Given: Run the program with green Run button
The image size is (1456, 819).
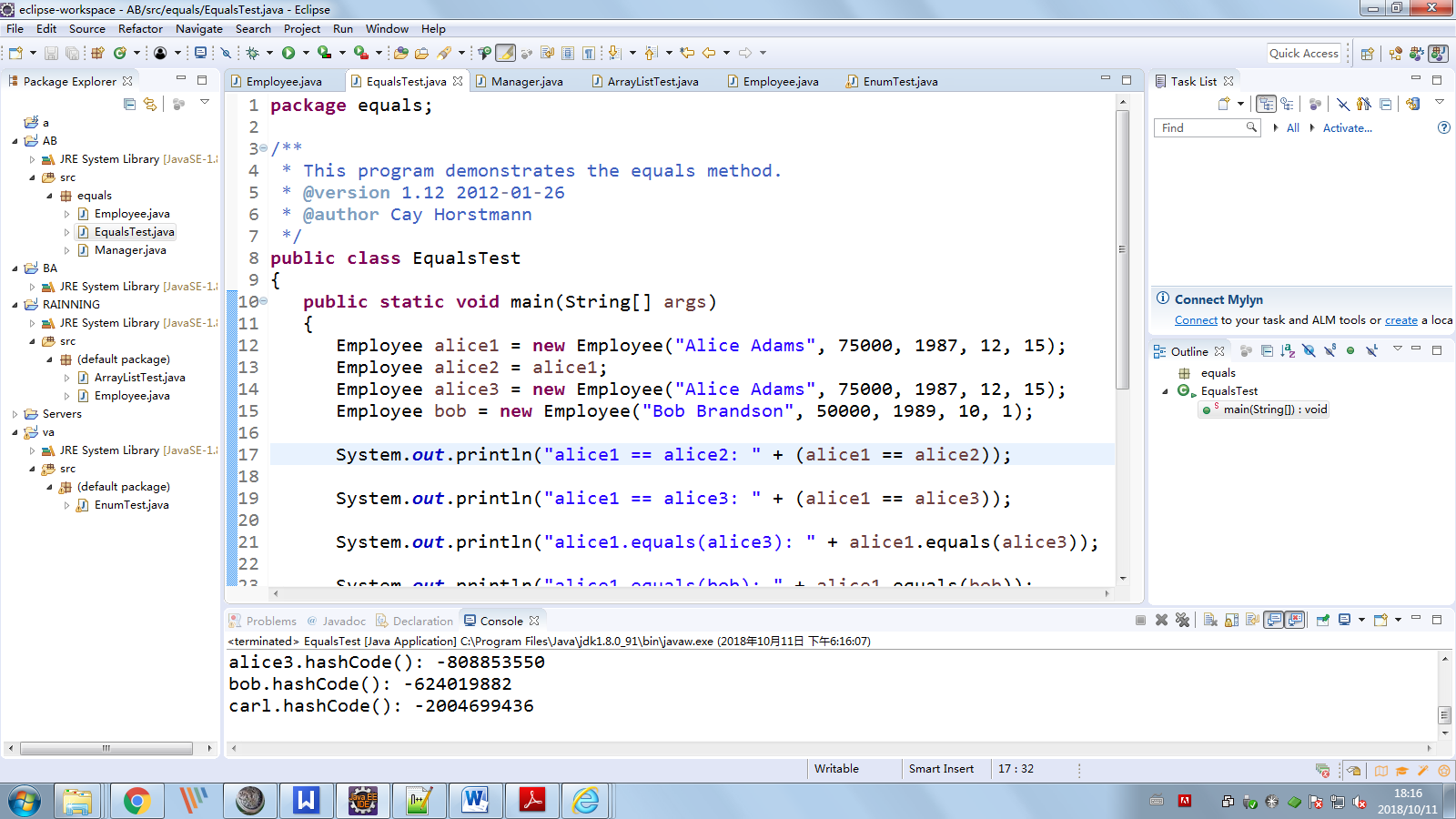Looking at the screenshot, I should (288, 53).
